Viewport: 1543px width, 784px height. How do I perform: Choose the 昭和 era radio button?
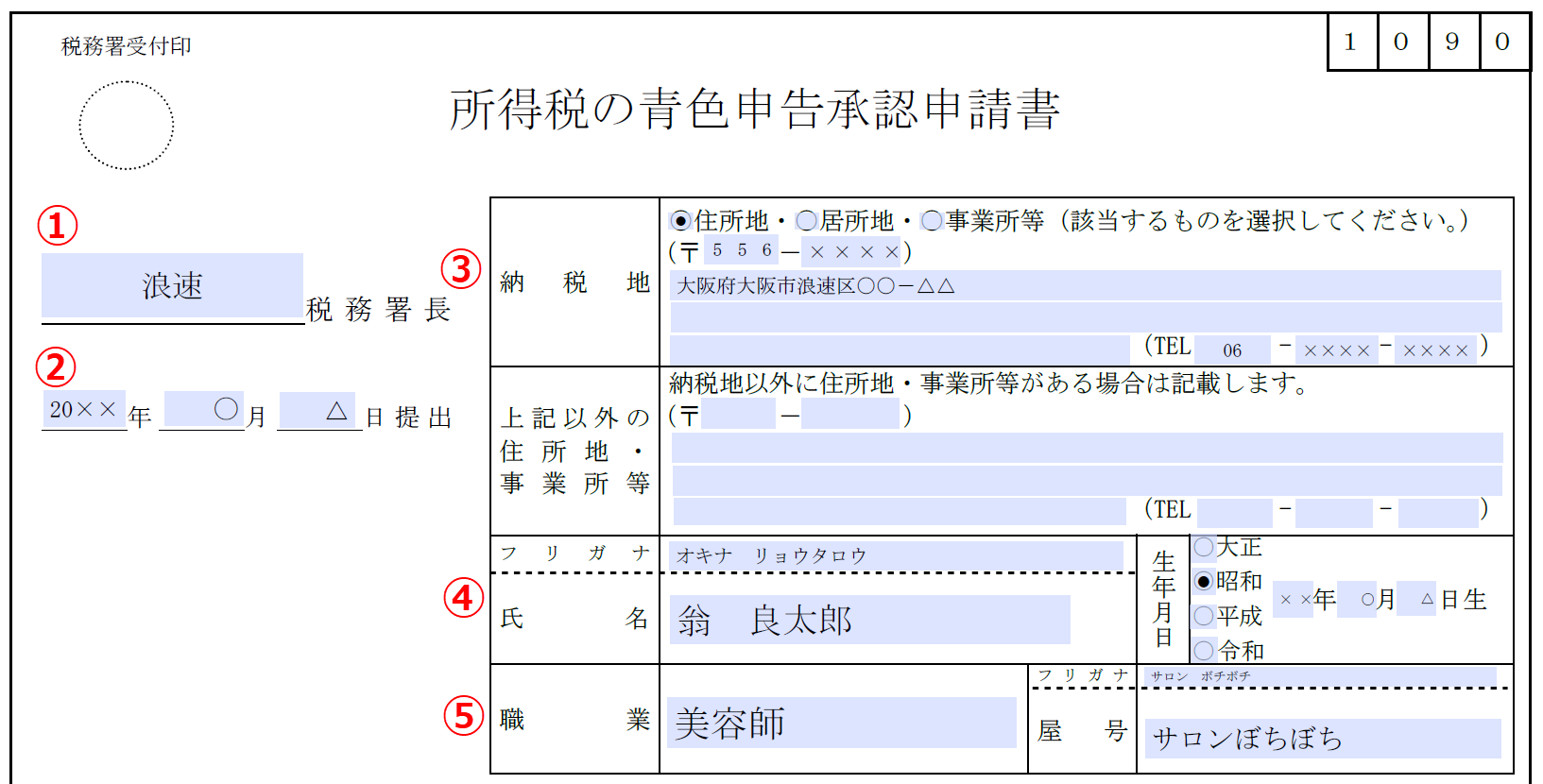1204,581
